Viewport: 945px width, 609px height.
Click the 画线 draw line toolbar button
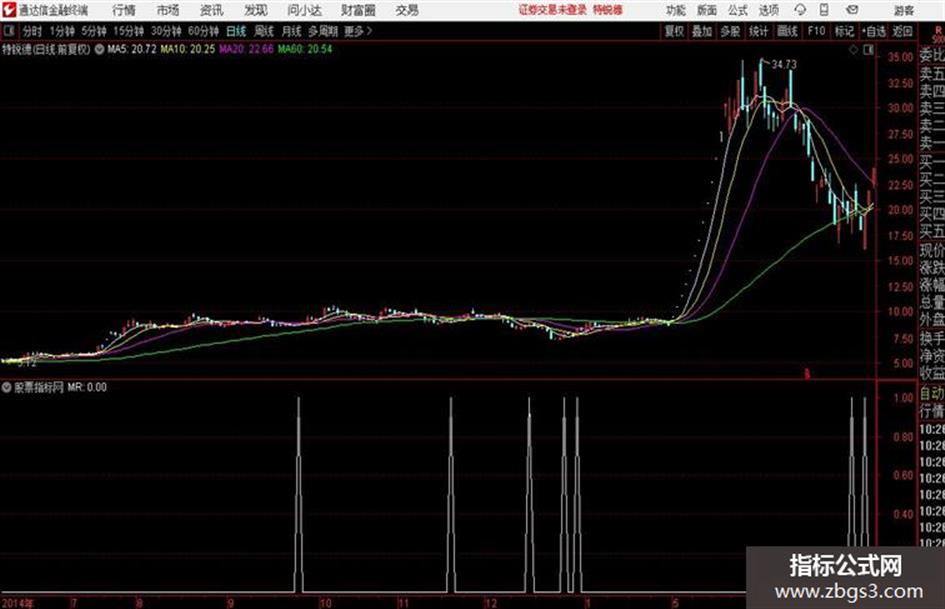787,31
